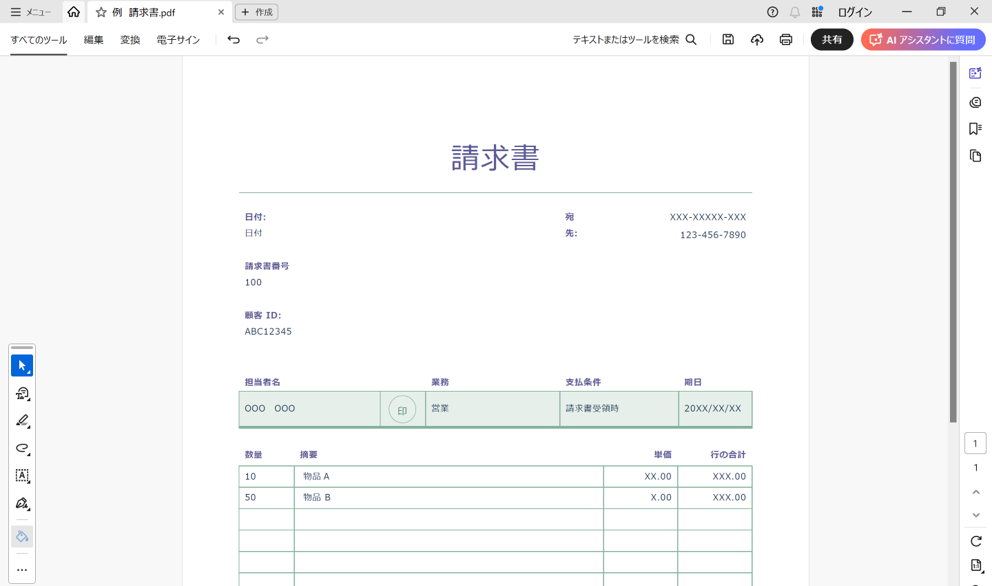This screenshot has width=992, height=586.
Task: Select the lasso annotation tool
Action: pyautogui.click(x=22, y=449)
